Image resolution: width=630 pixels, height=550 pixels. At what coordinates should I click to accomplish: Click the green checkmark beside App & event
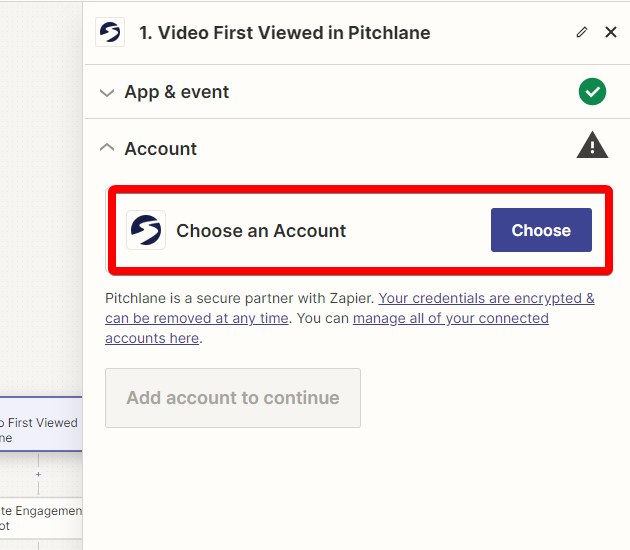click(592, 92)
